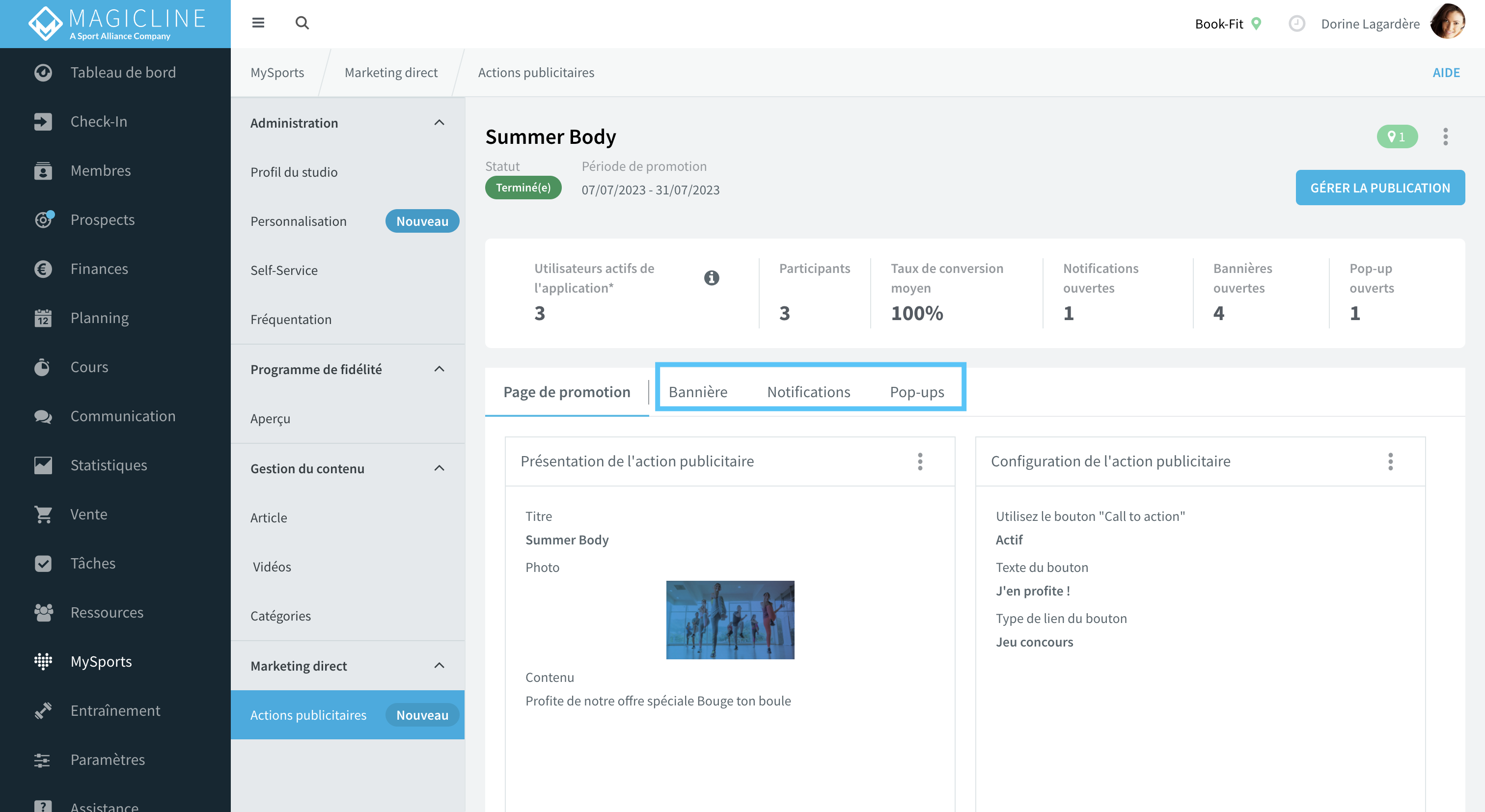Open Présentation de l'action publicitaire options menu
The width and height of the screenshot is (1485, 812).
(x=920, y=461)
